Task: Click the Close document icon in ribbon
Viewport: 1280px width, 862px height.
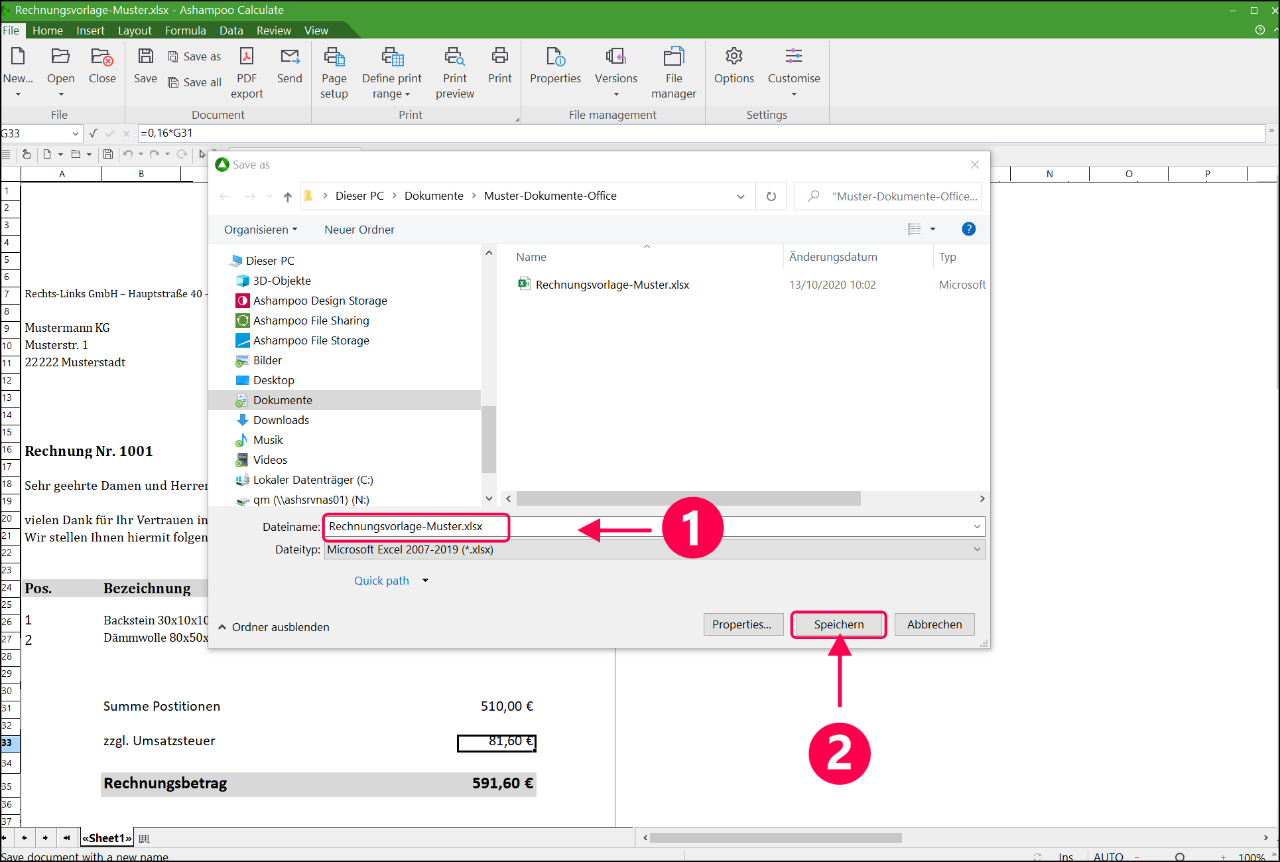Action: 102,56
